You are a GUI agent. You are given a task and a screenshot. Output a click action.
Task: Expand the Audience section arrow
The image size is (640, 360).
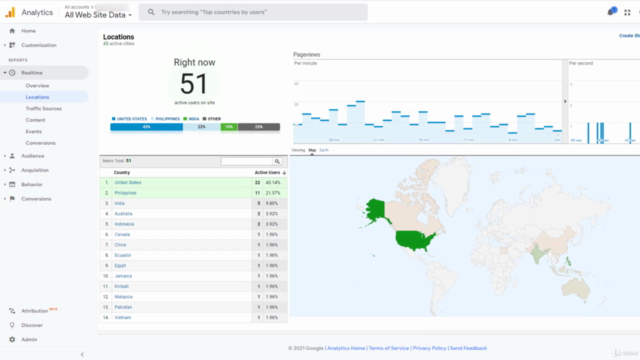[5, 156]
